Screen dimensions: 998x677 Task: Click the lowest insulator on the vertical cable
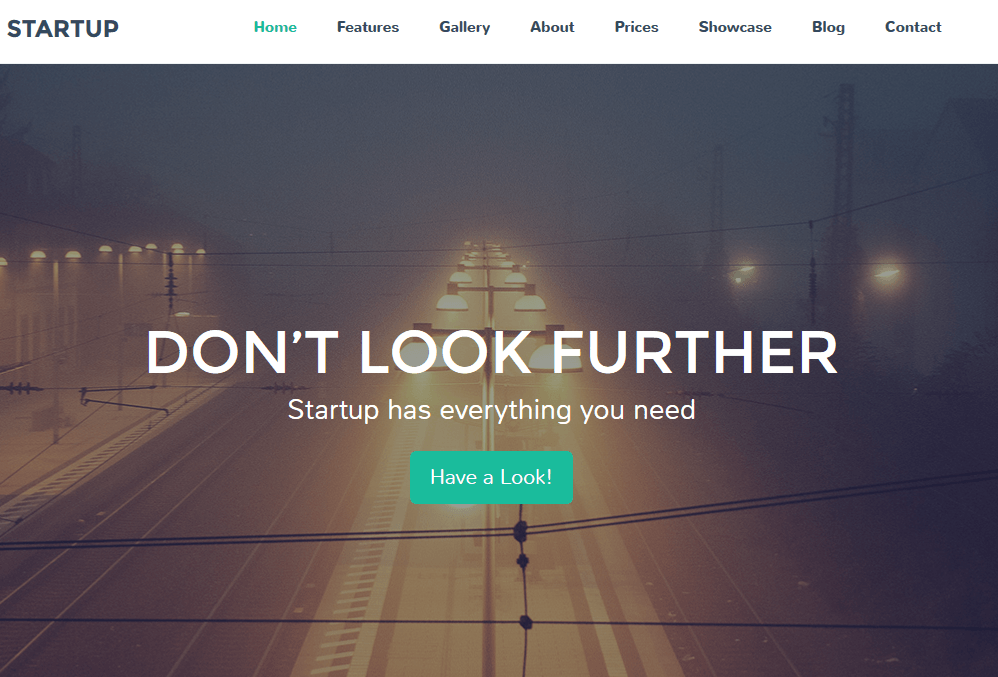point(525,621)
